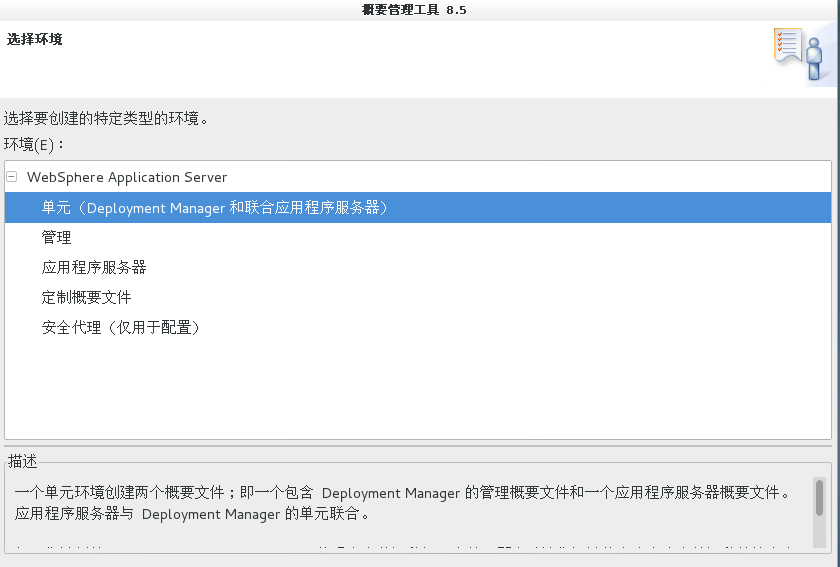840x567 pixels.
Task: Select WebSphere Application Server tree root
Action: click(127, 177)
